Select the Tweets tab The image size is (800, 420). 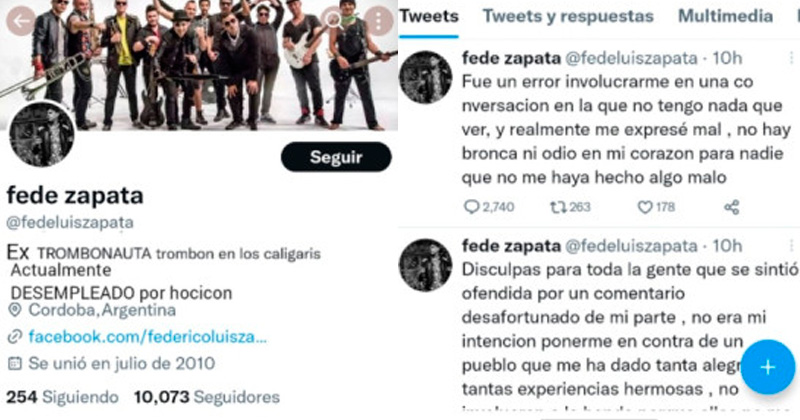[429, 16]
